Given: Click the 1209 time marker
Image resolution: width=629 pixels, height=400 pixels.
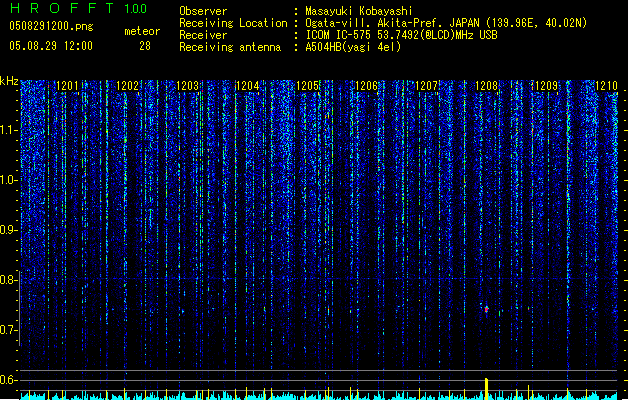Looking at the screenshot, I should (546, 85).
